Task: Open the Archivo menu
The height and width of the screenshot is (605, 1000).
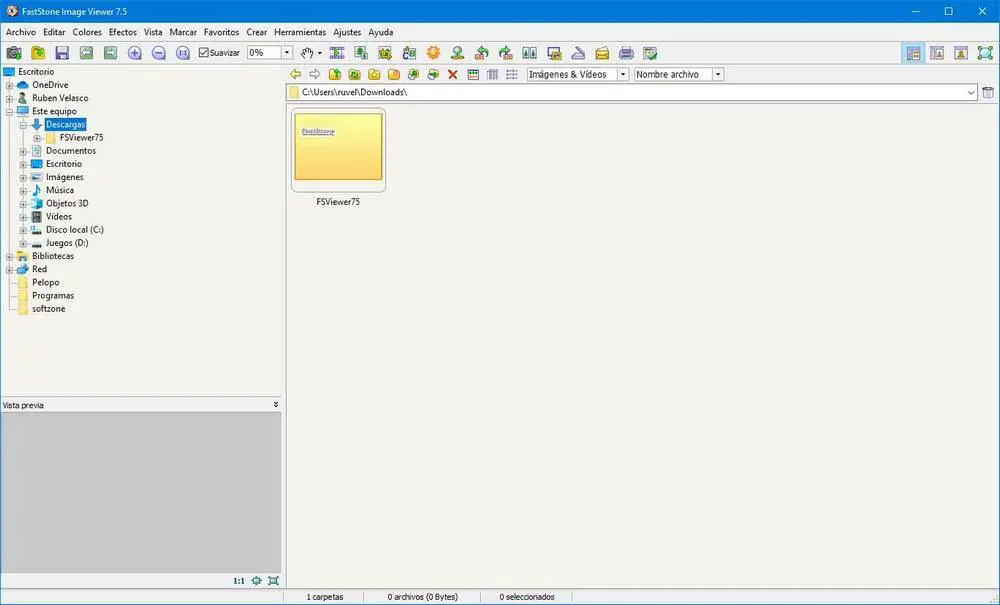Action: pyautogui.click(x=21, y=32)
